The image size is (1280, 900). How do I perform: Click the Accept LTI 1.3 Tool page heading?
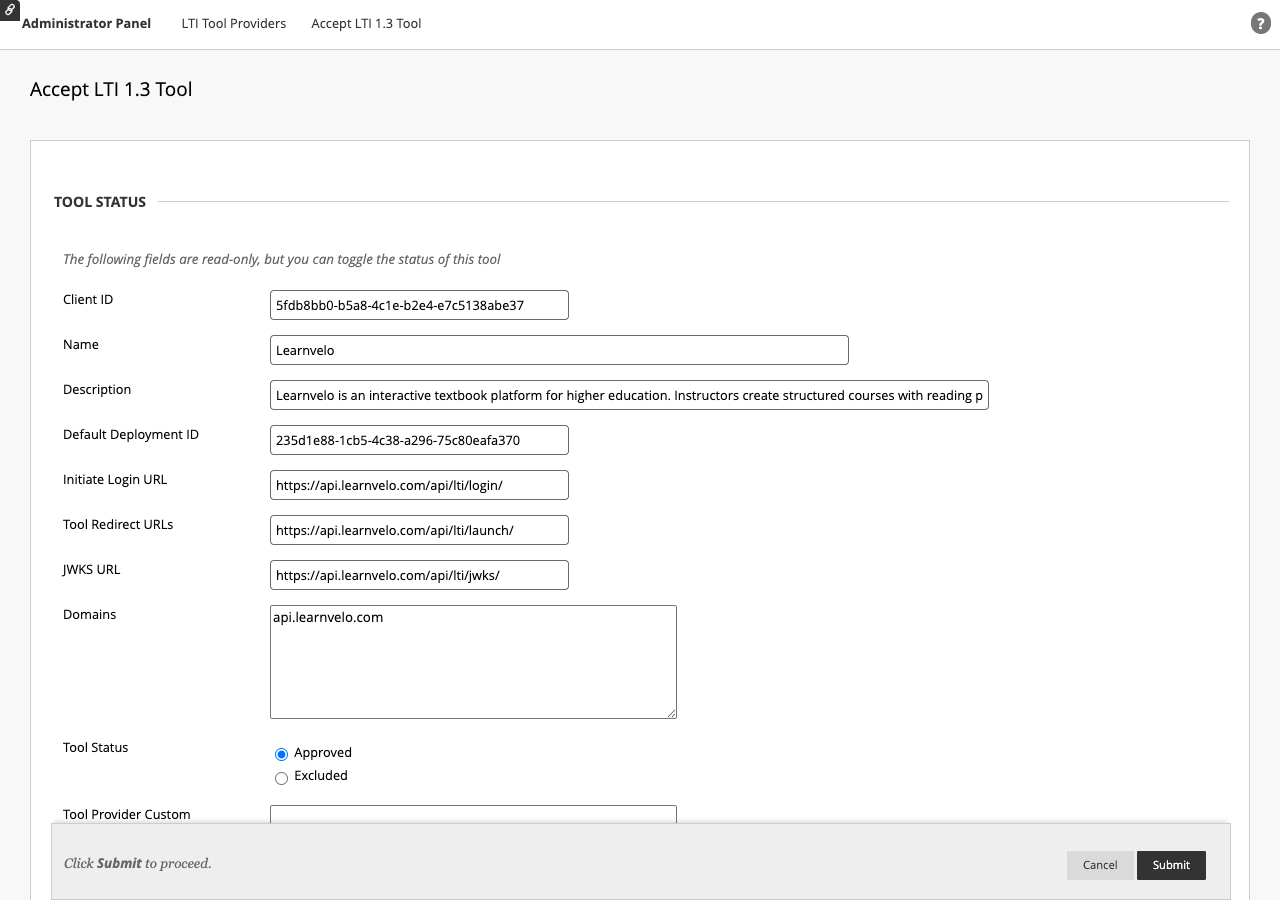(111, 89)
